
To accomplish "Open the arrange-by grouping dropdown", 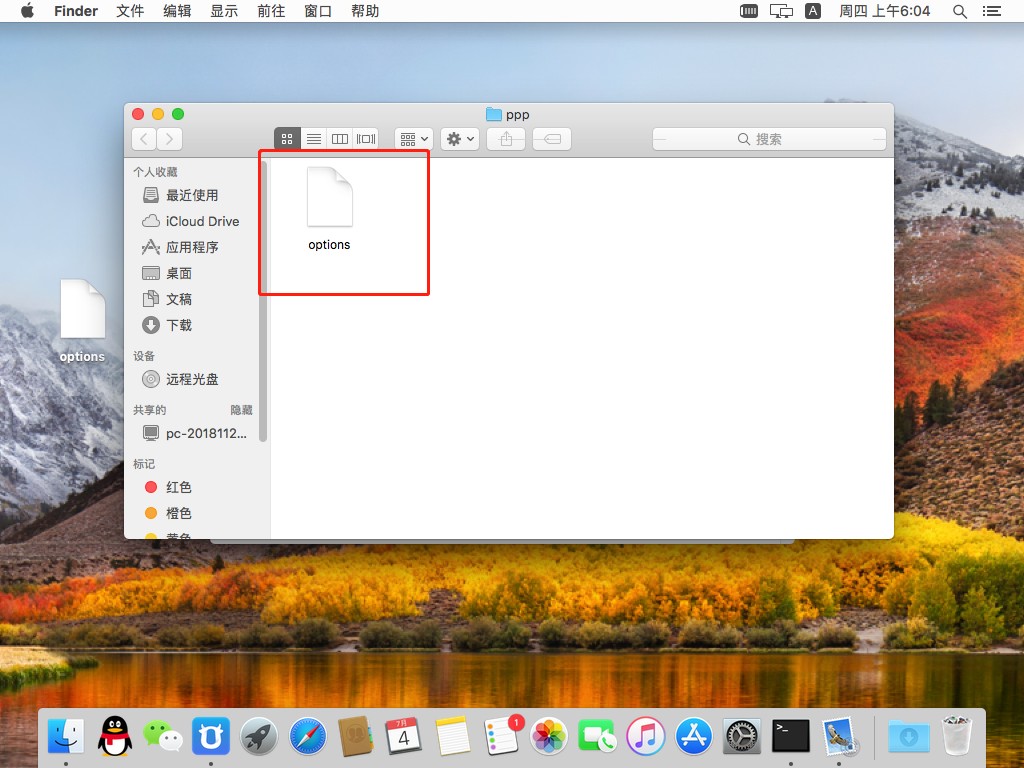I will click(413, 139).
